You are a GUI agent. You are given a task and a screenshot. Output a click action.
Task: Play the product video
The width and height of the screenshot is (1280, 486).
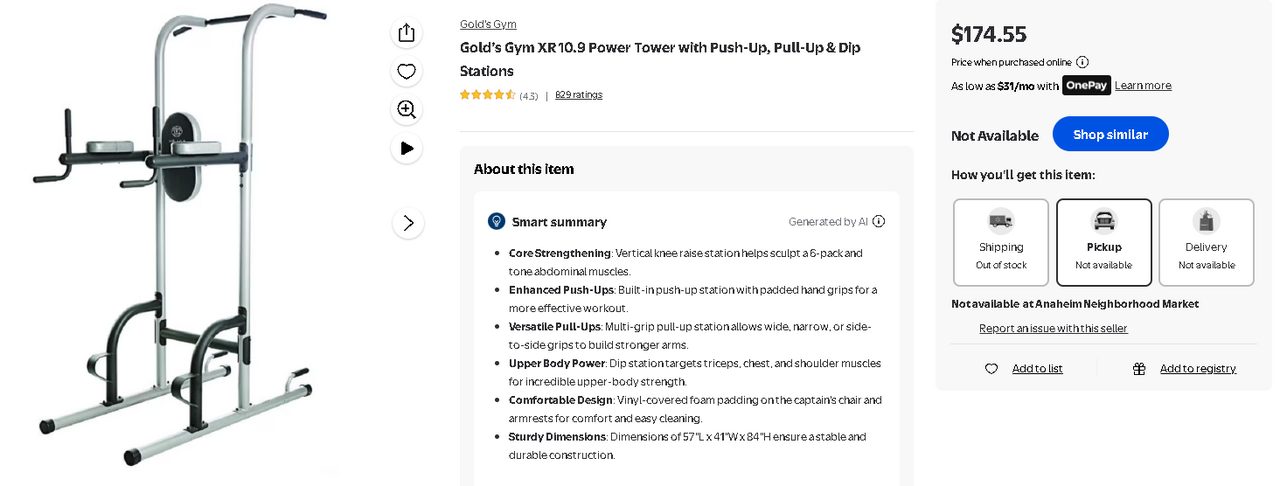pos(406,148)
